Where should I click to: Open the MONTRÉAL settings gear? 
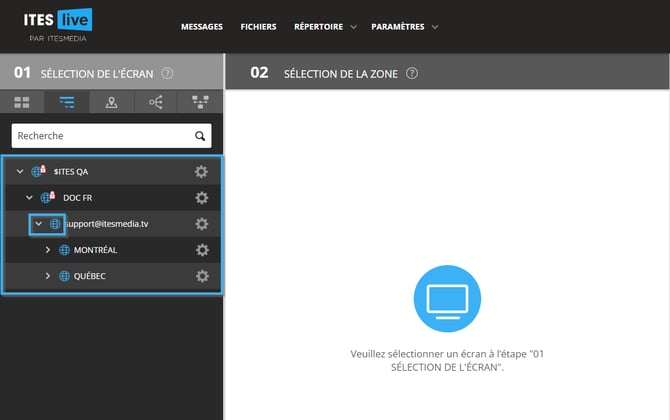pos(201,250)
